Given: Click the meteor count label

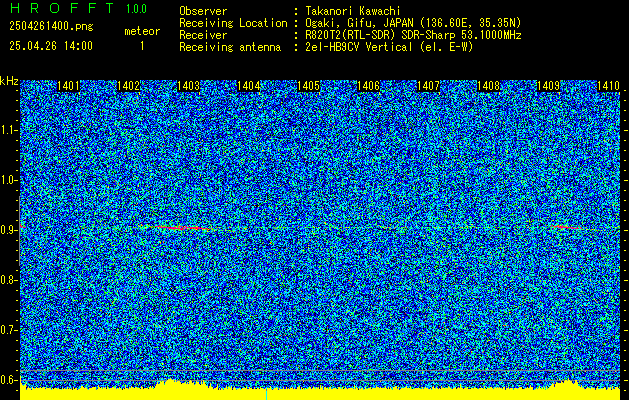Looking at the screenshot, I should [x=142, y=31].
